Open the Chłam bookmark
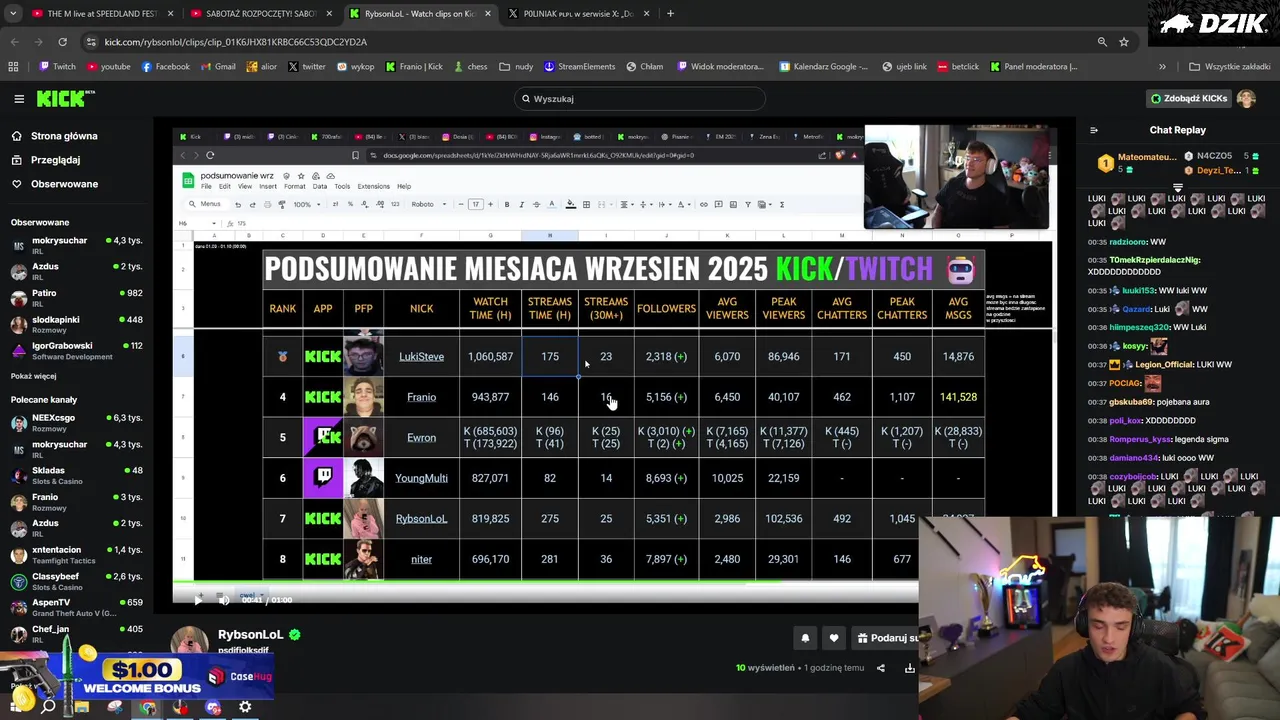This screenshot has width=1280, height=720. pos(645,67)
